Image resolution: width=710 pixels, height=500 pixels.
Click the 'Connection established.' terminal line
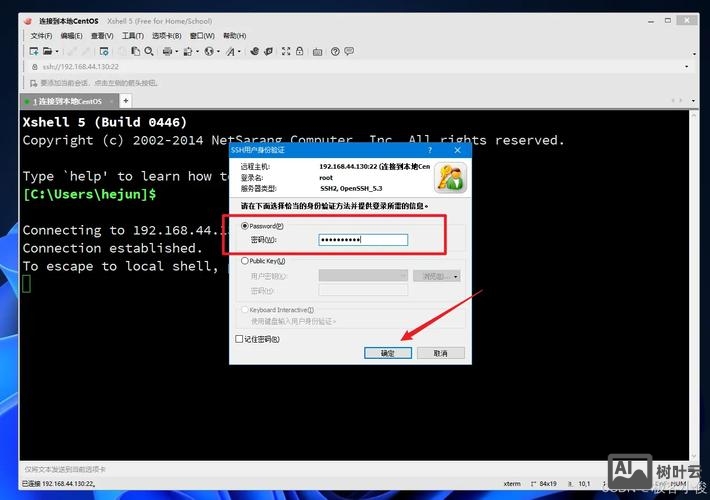pyautogui.click(x=112, y=248)
